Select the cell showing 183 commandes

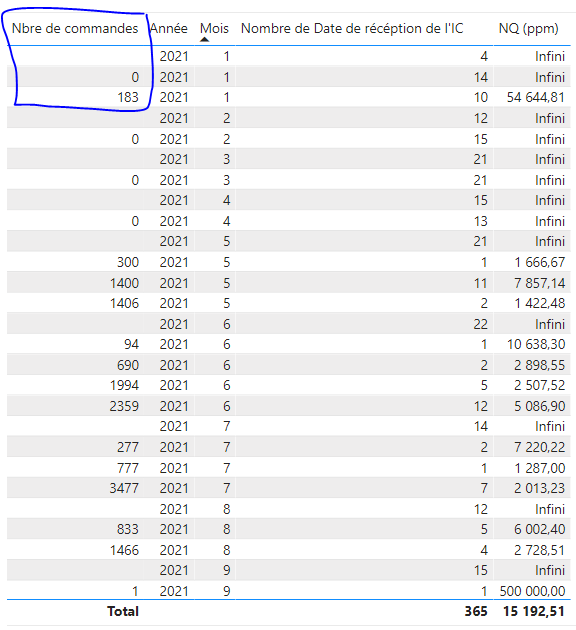(x=128, y=97)
